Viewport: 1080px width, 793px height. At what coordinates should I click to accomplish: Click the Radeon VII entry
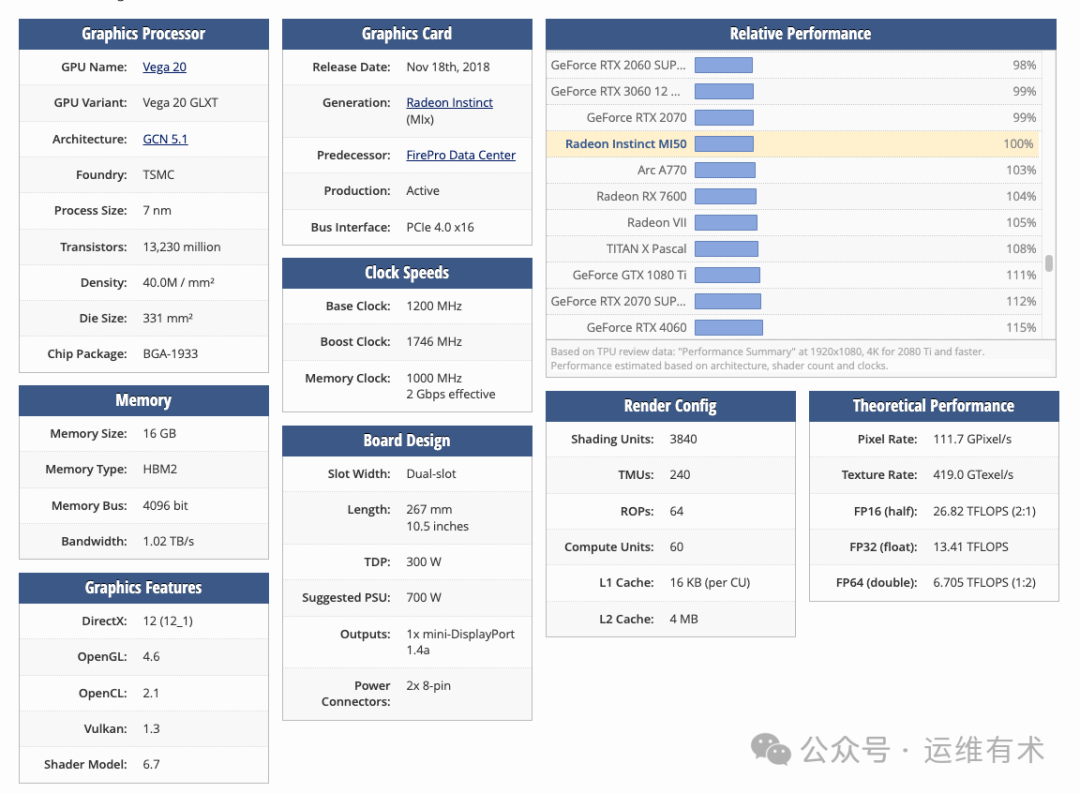[792, 223]
